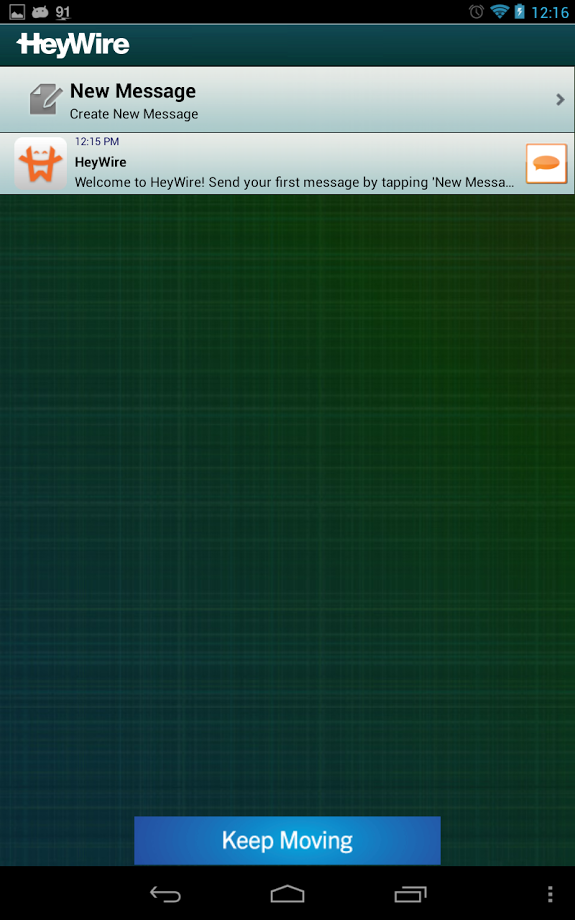Go back with Android back button
This screenshot has height=920, width=575.
[165, 894]
